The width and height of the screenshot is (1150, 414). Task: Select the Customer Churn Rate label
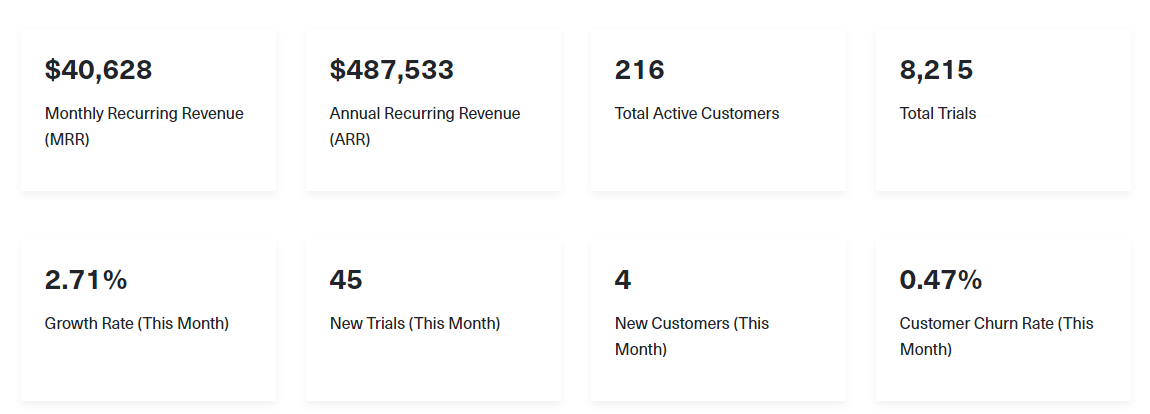[996, 336]
